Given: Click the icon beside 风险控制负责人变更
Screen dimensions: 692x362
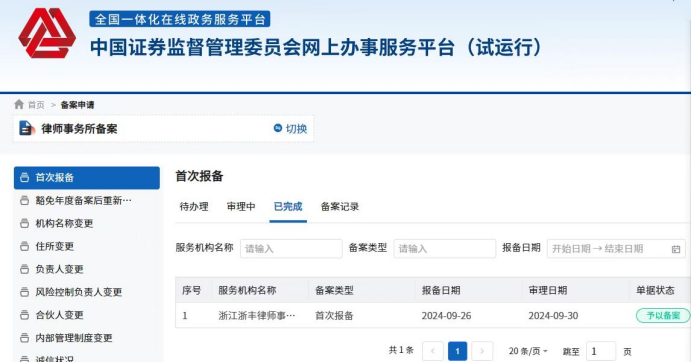Looking at the screenshot, I should pyautogui.click(x=25, y=292).
